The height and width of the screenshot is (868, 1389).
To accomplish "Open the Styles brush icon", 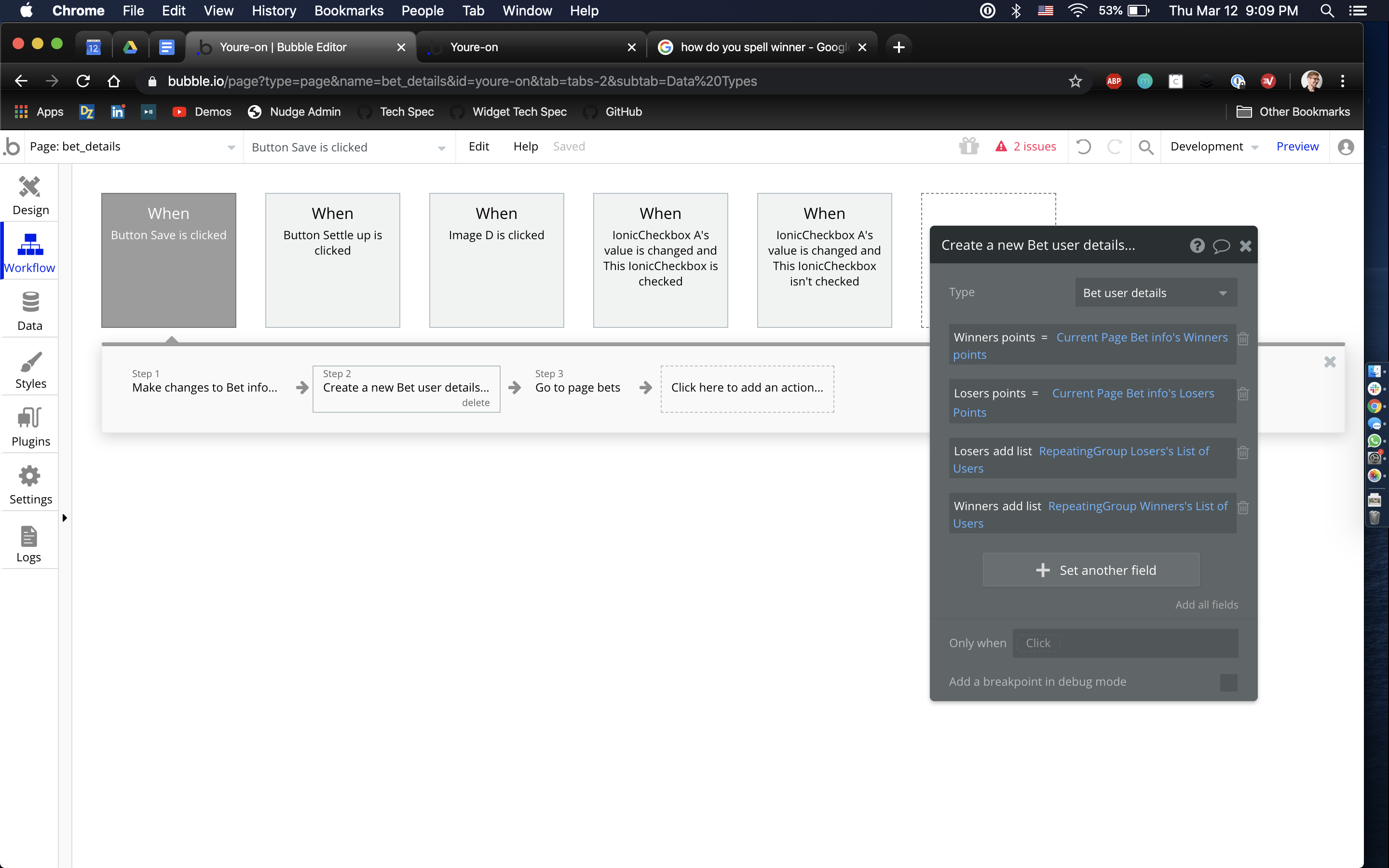I will tap(30, 361).
